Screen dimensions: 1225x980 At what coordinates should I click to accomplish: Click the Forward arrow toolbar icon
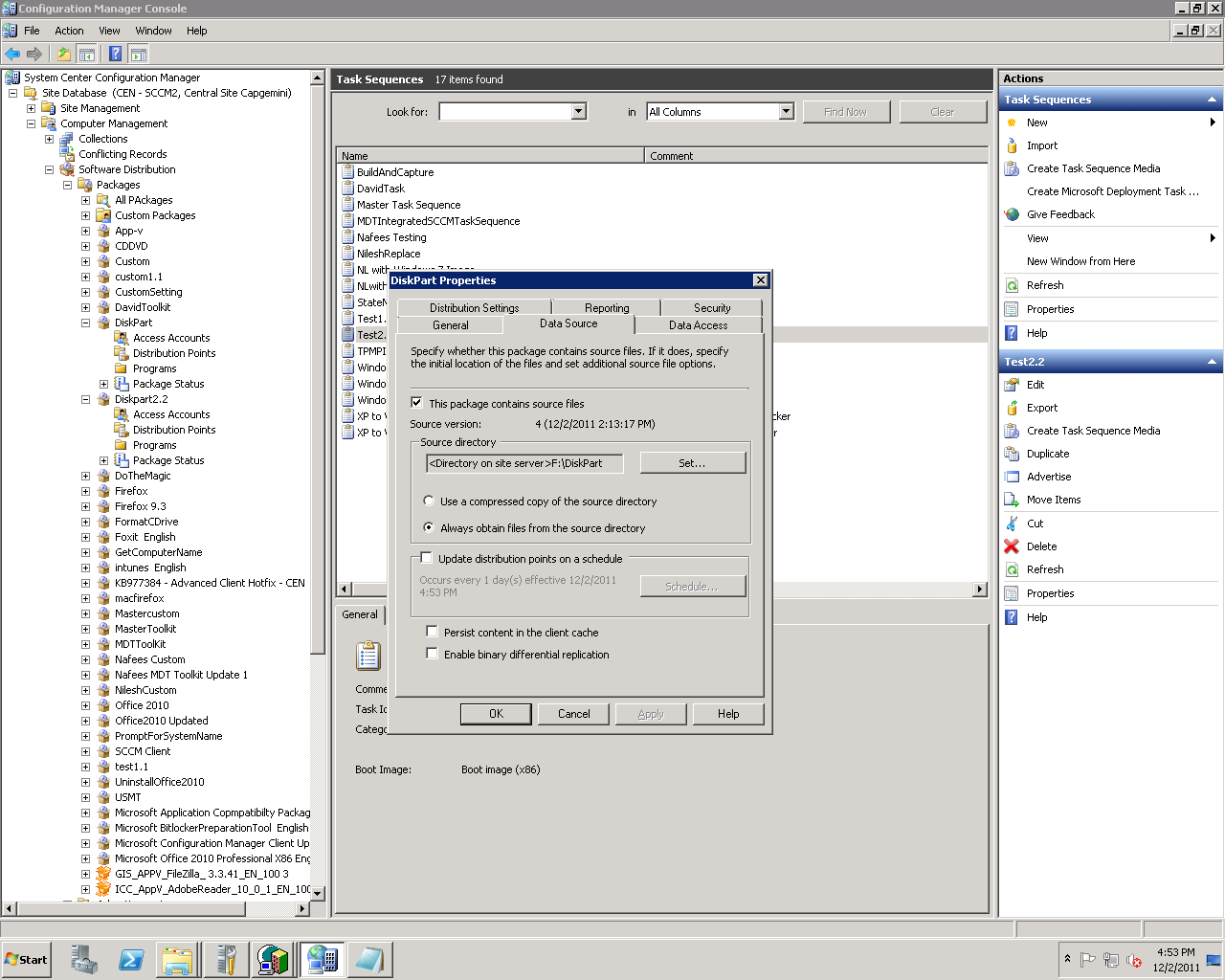[34, 55]
